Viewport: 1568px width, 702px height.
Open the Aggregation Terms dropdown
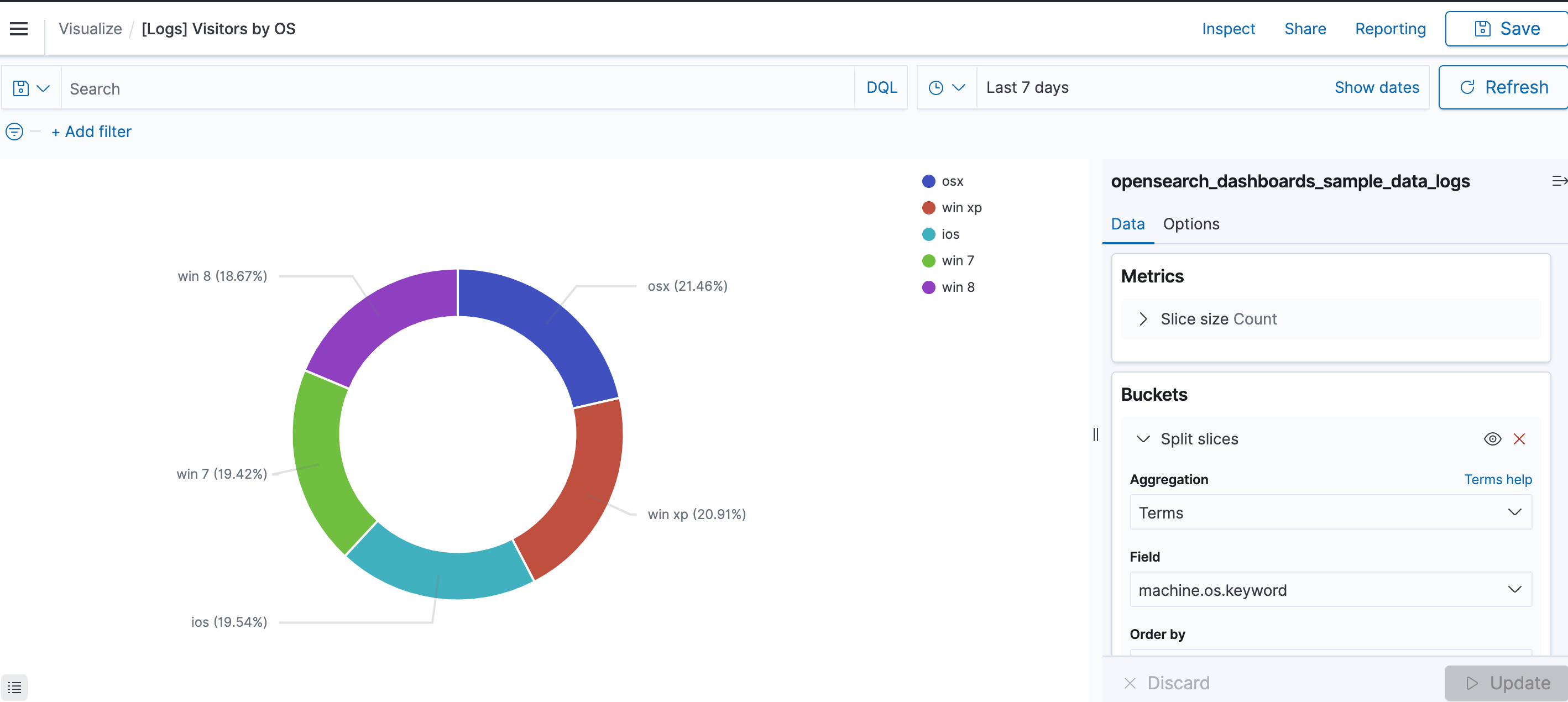(1330, 512)
